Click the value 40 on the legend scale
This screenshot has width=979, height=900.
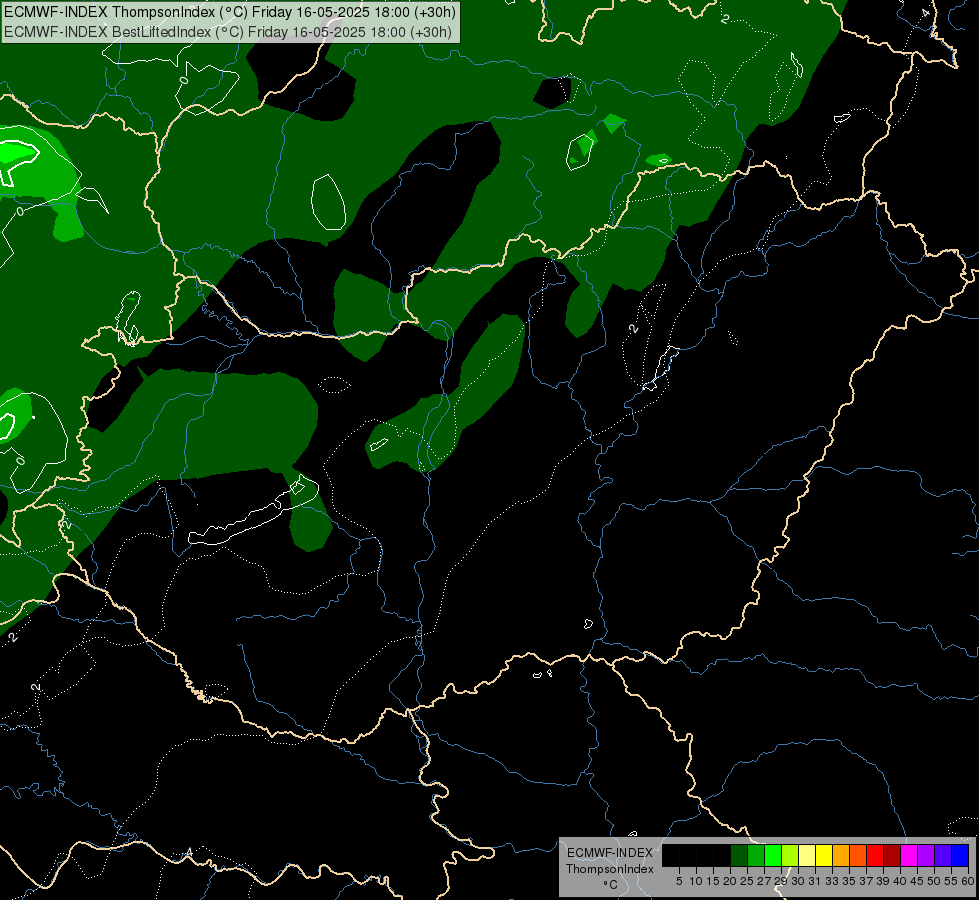[x=900, y=881]
